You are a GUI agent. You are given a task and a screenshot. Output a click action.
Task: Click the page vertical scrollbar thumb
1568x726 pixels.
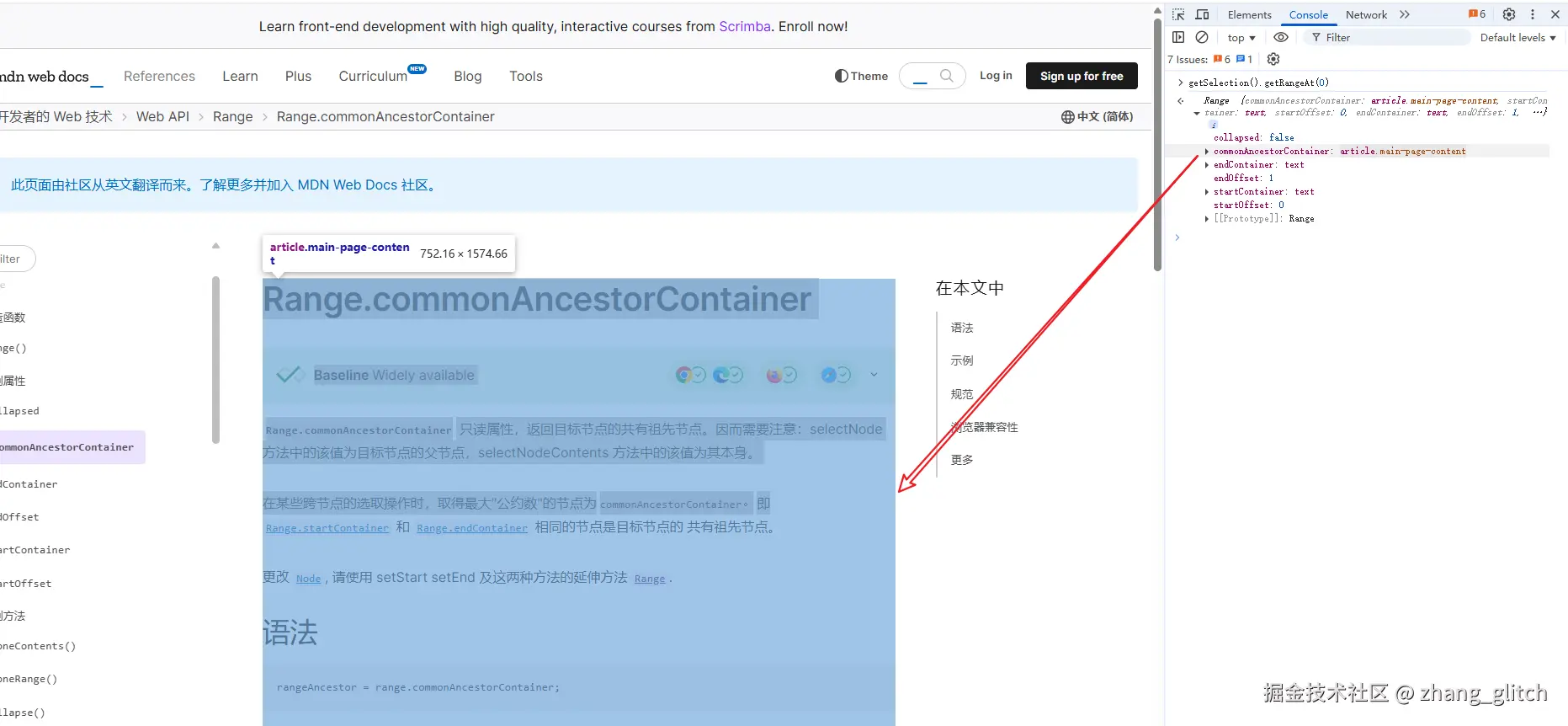click(x=1158, y=143)
